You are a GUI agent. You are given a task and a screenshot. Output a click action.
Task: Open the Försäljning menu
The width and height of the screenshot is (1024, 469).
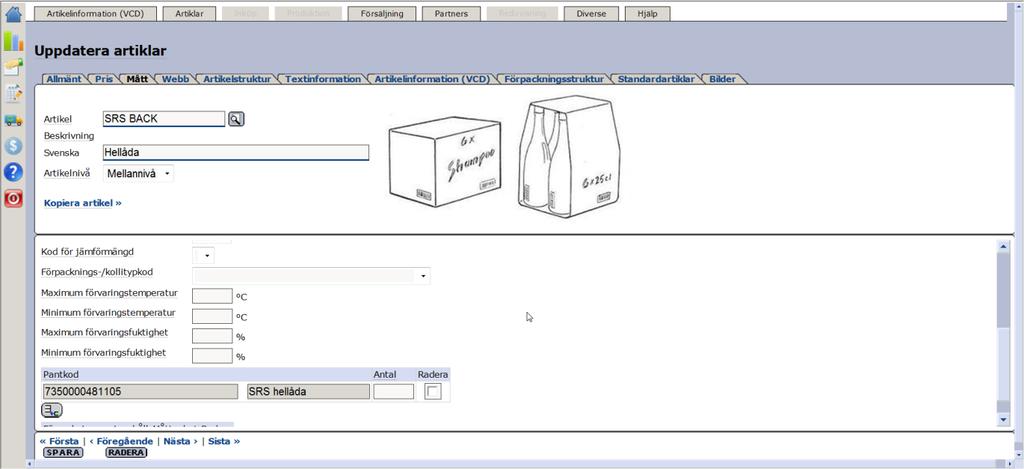[382, 14]
